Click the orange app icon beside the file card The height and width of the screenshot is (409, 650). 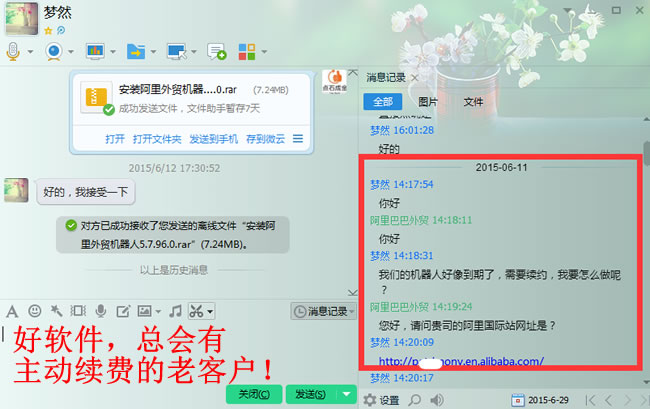(x=335, y=81)
